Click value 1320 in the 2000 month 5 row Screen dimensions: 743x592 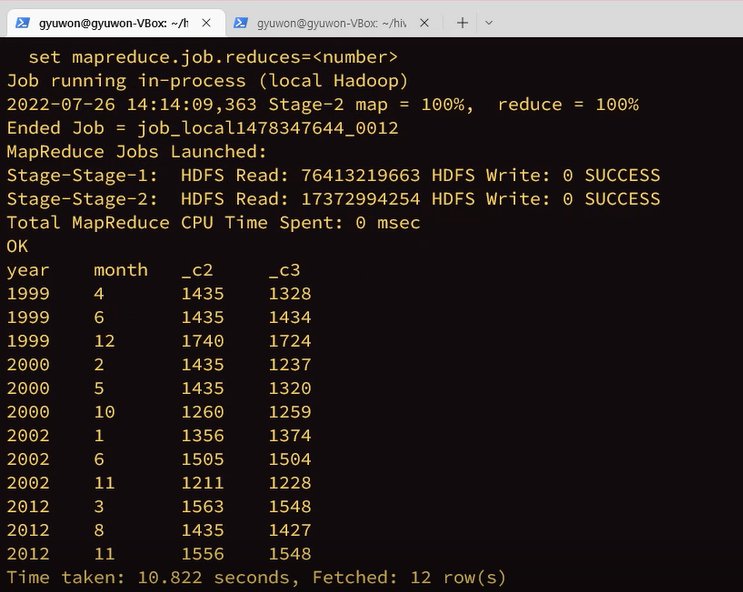tap(290, 389)
